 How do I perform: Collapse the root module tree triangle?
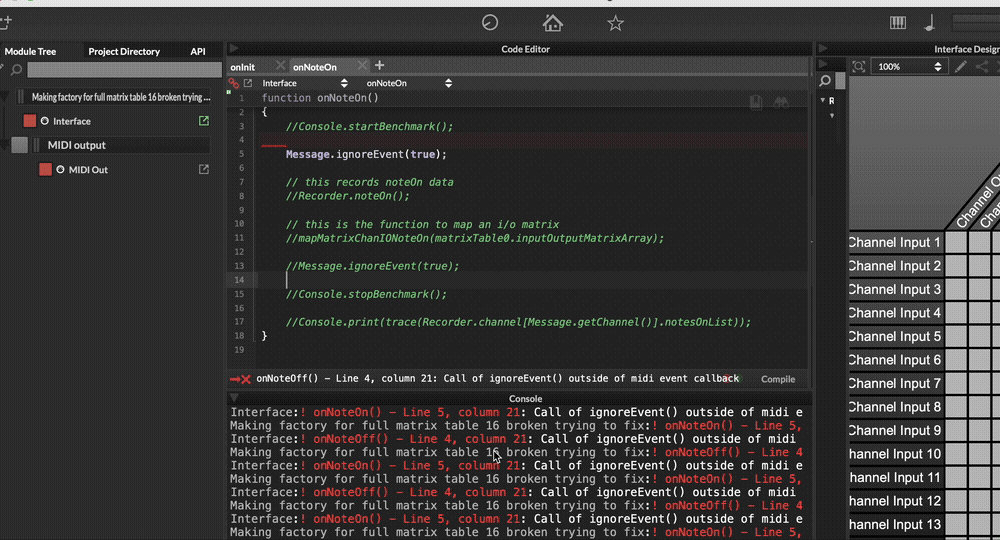point(4,97)
